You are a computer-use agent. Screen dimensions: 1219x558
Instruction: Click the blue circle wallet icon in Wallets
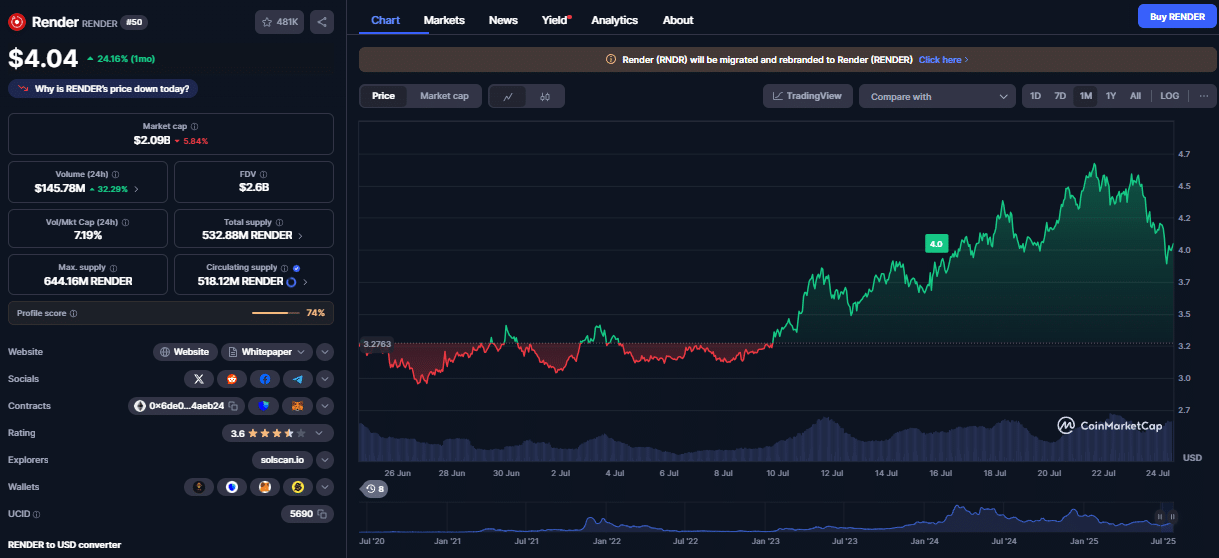(x=232, y=487)
